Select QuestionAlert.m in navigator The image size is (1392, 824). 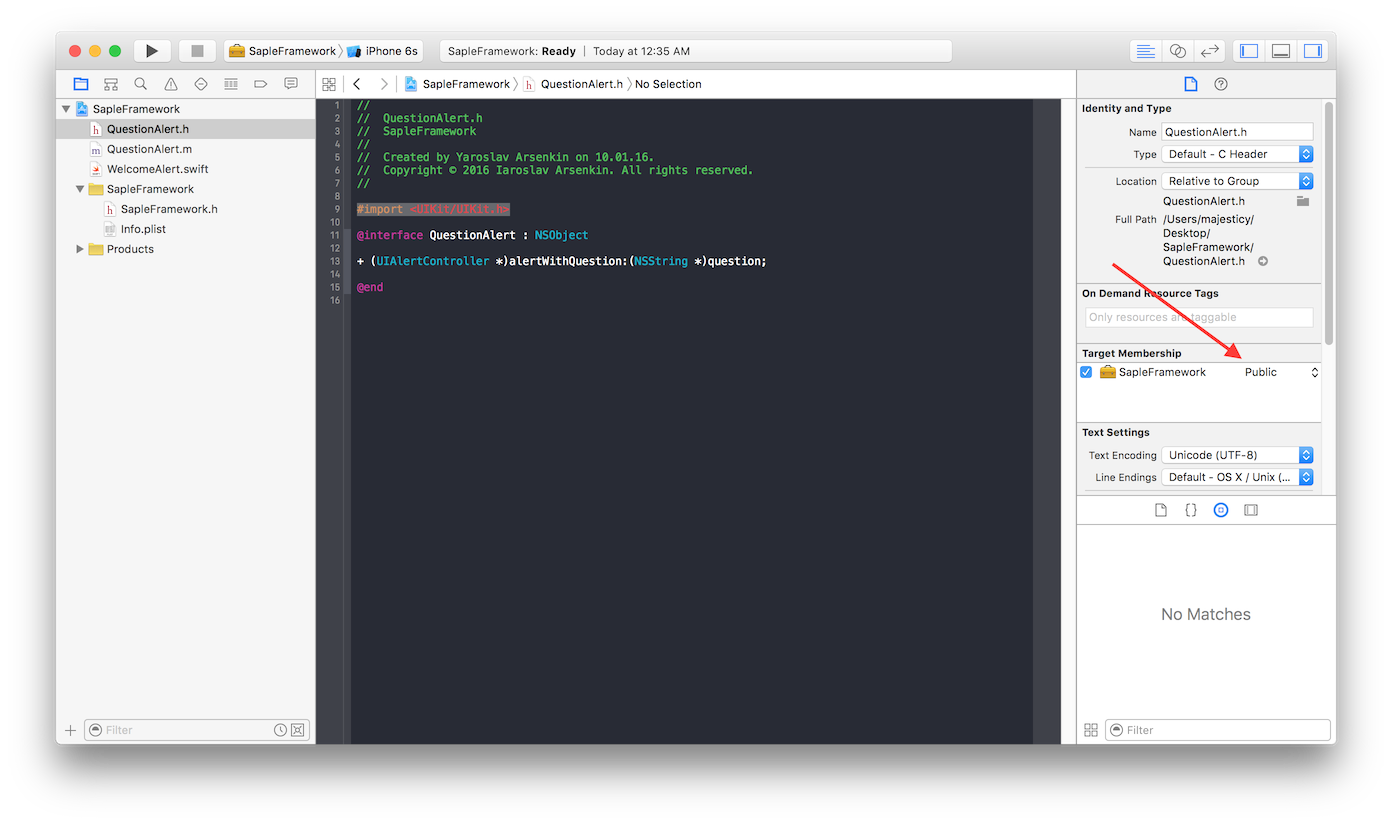tap(149, 149)
